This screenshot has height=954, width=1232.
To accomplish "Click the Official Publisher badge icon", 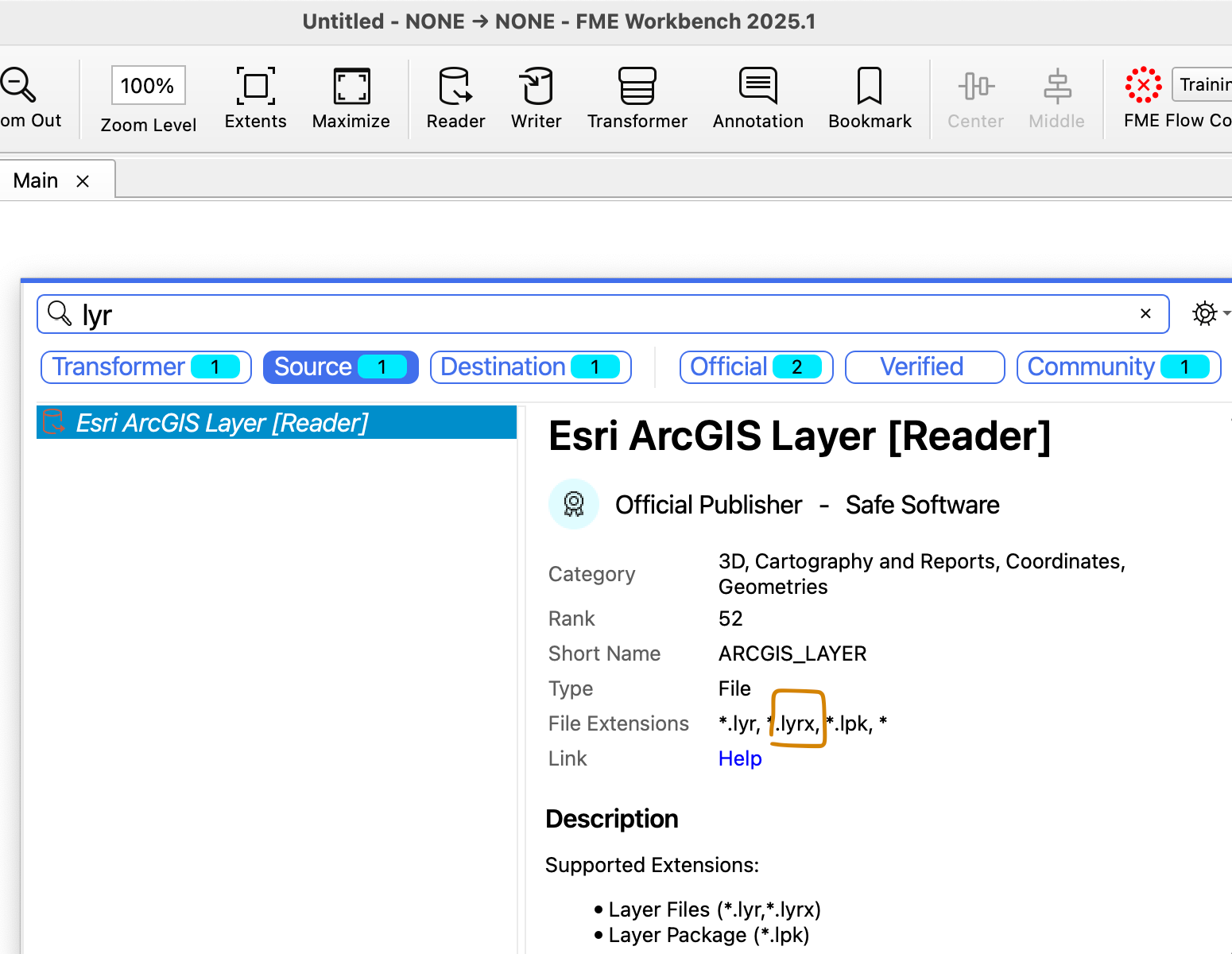I will pos(574,504).
